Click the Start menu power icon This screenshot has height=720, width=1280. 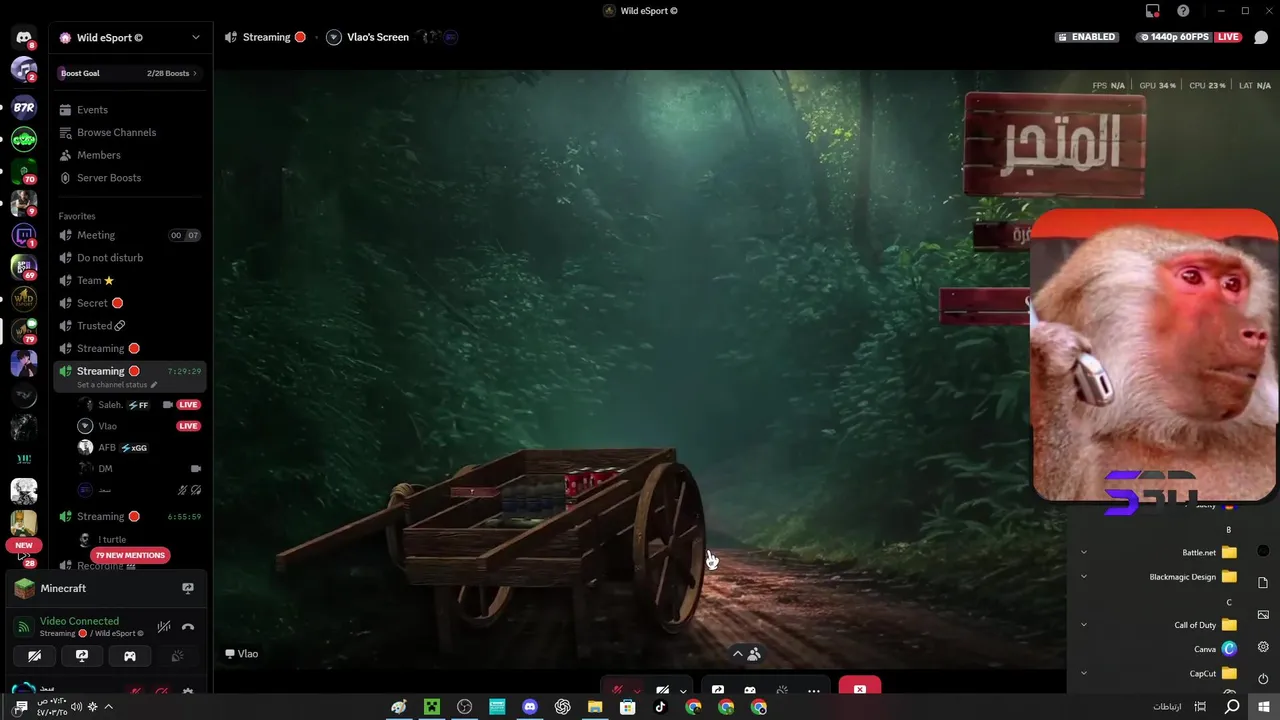(x=1263, y=679)
